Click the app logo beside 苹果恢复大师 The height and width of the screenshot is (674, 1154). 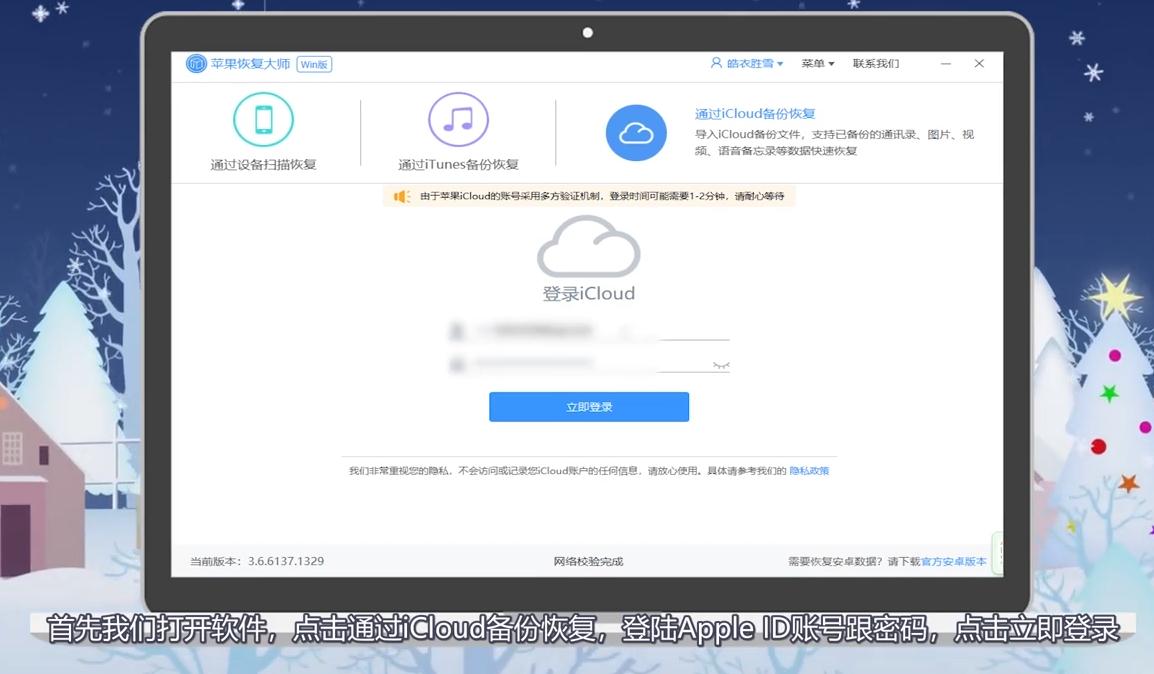pyautogui.click(x=196, y=64)
